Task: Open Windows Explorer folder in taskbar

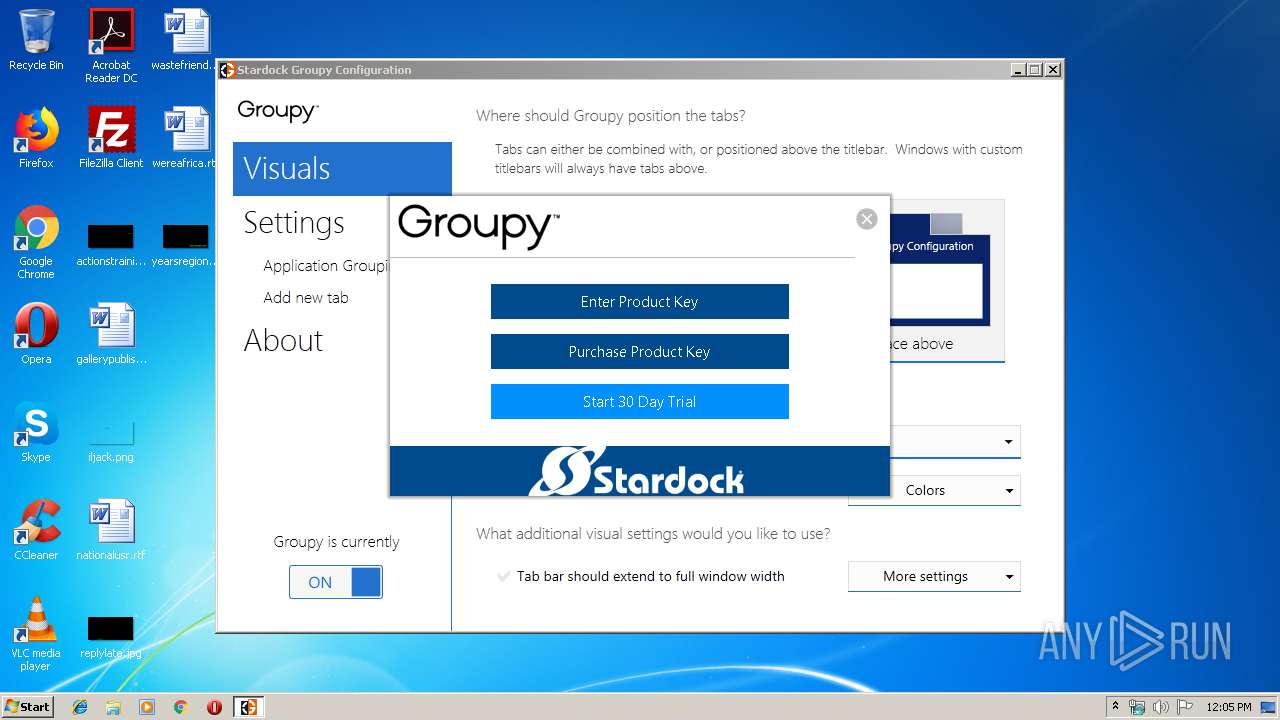Action: (x=113, y=707)
